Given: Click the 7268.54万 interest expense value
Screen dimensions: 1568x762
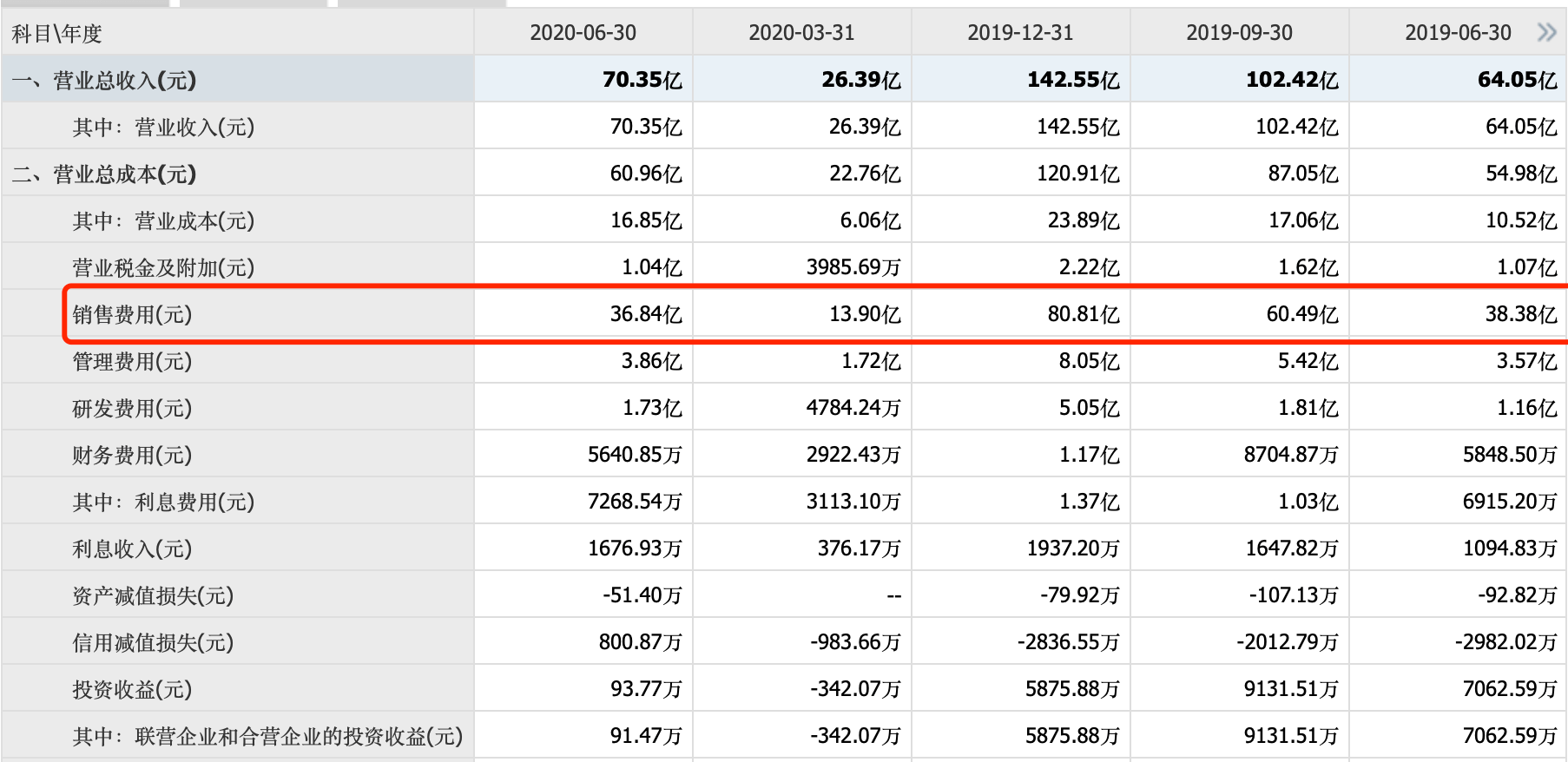Looking at the screenshot, I should coord(635,502).
